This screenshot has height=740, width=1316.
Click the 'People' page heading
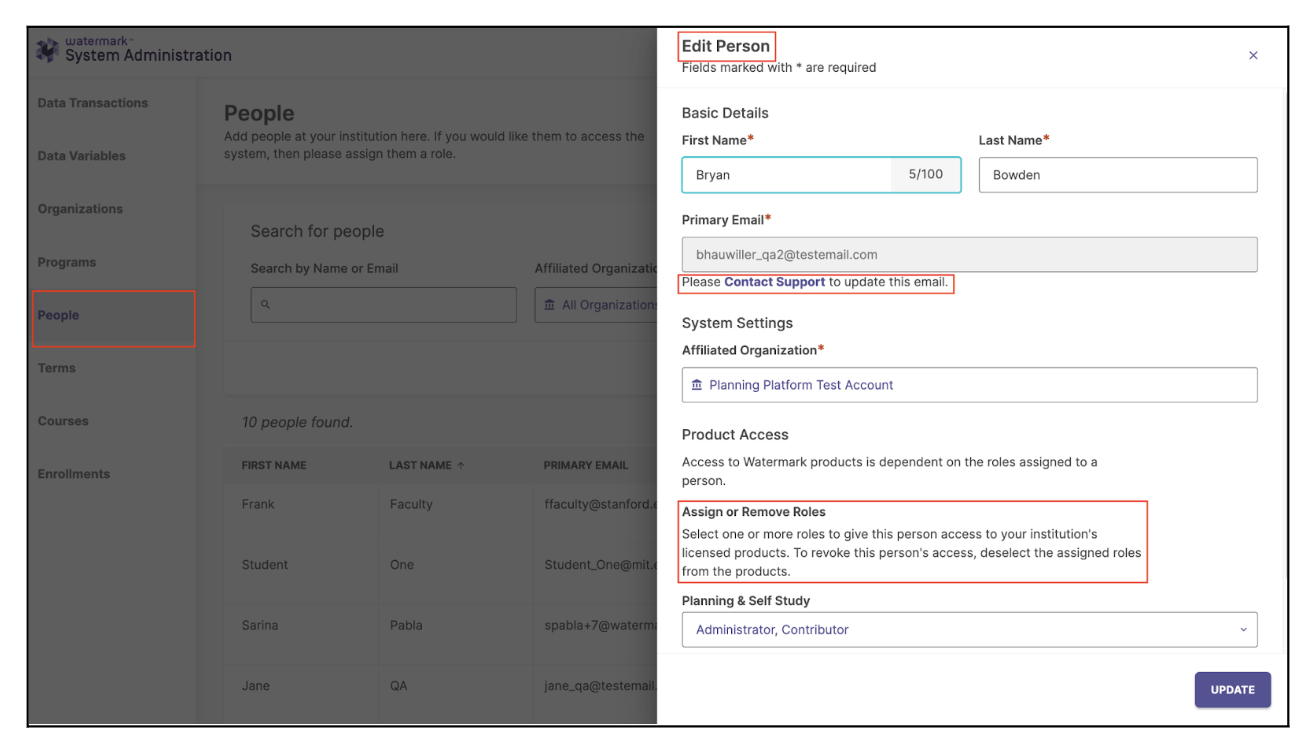259,113
